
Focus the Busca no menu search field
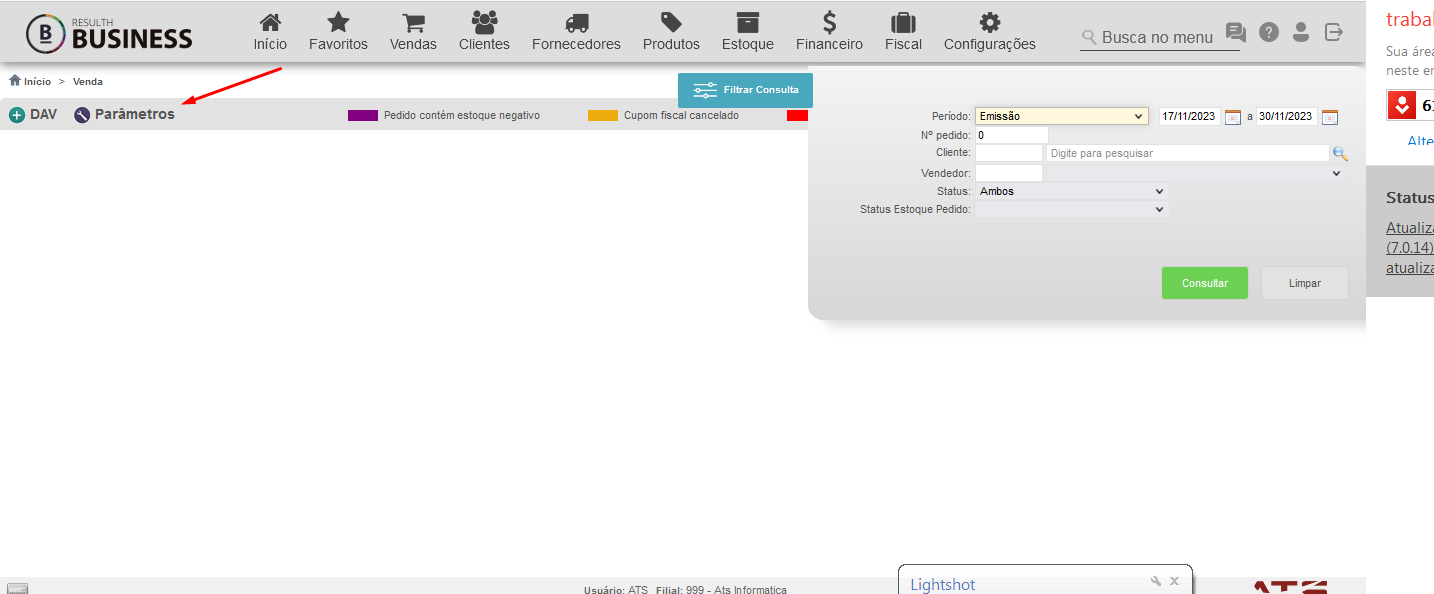1160,37
